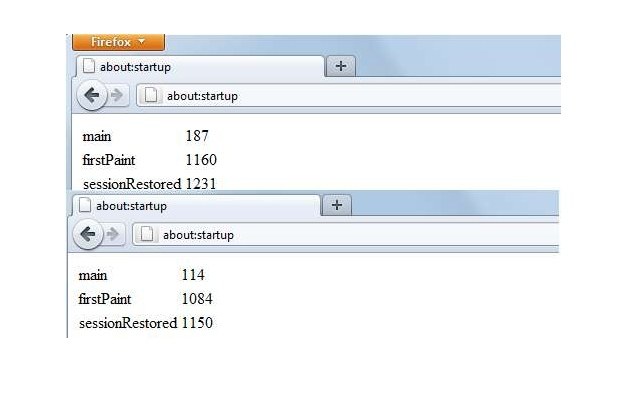
Task: Open a new tab with the upper plus button
Action: 341,66
